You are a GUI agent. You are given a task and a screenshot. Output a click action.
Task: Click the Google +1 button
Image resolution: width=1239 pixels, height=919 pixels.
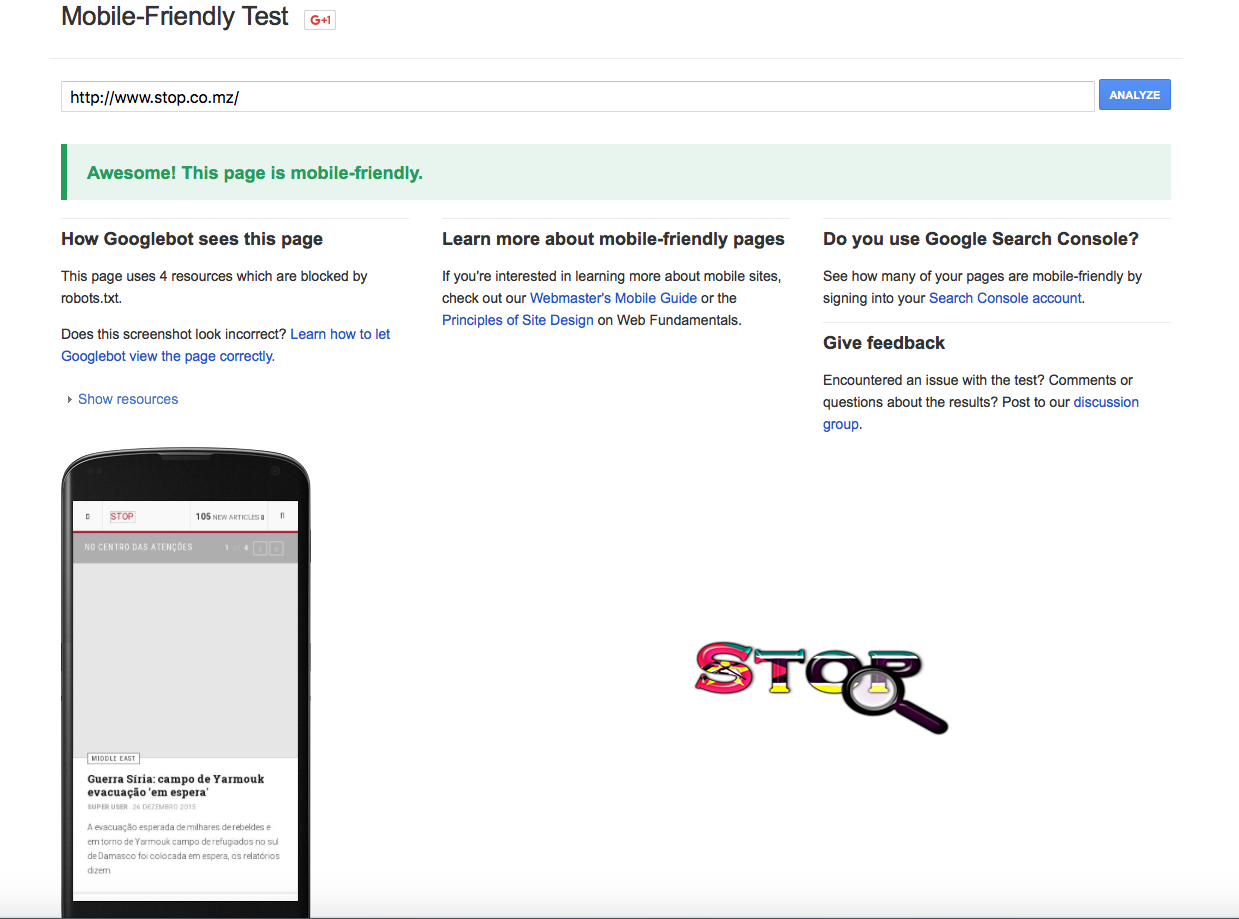click(320, 20)
